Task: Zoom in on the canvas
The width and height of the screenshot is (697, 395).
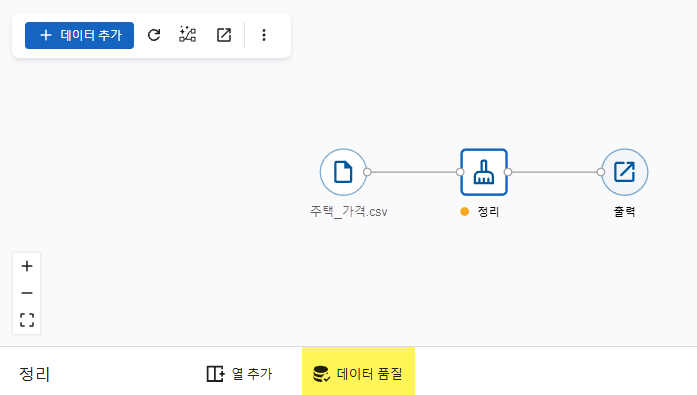Action: (x=27, y=266)
